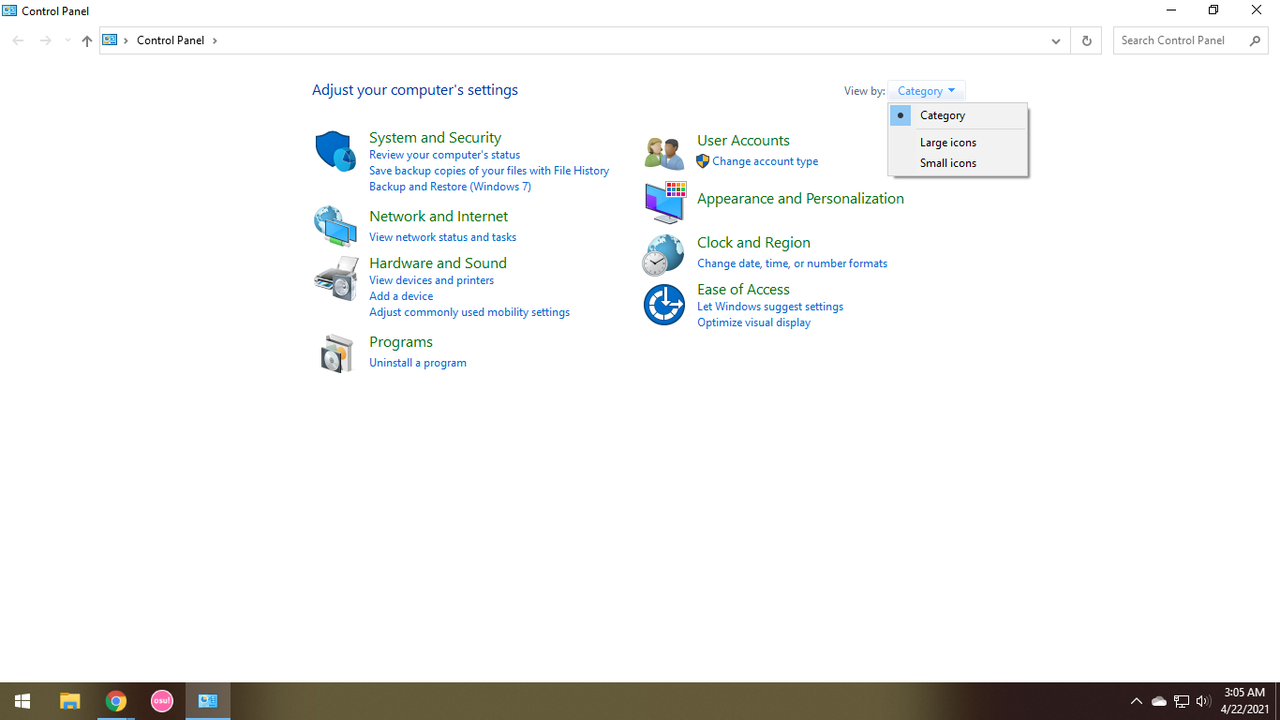Open the Clock and Region heading link
1280x720 pixels.
point(753,243)
